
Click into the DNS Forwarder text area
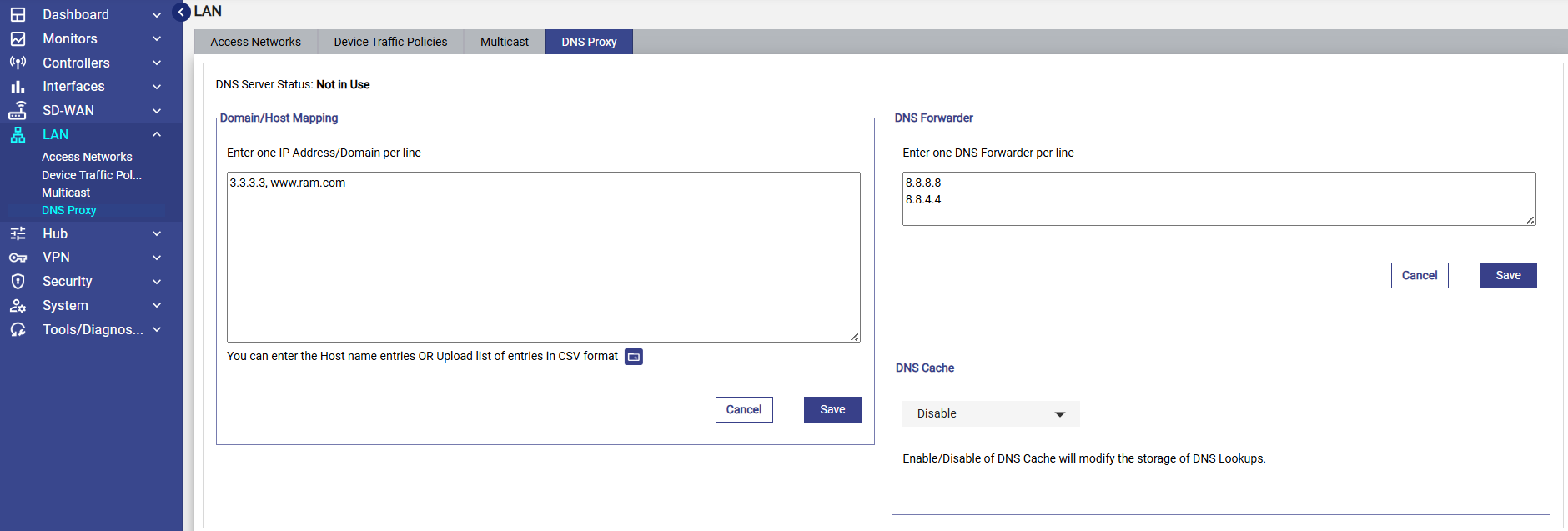[1218, 198]
